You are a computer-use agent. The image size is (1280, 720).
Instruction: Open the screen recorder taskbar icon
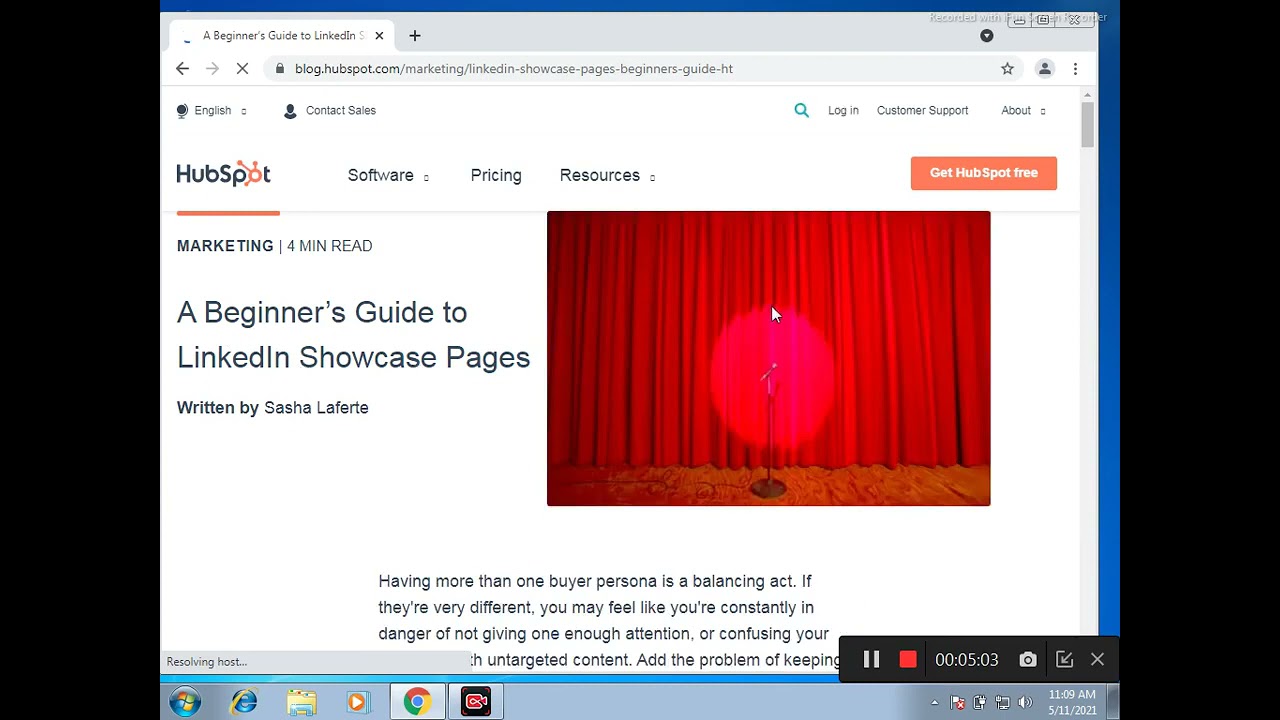click(x=476, y=702)
